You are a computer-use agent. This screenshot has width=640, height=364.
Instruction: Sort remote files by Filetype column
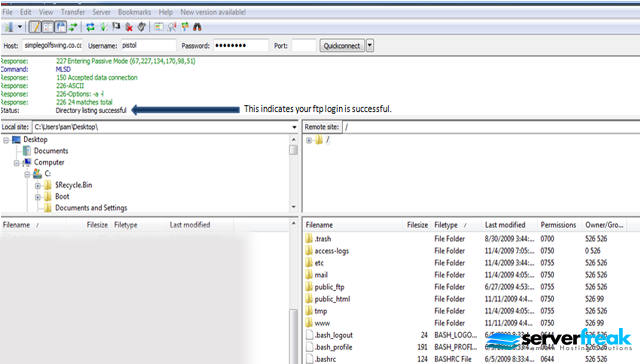(456, 225)
